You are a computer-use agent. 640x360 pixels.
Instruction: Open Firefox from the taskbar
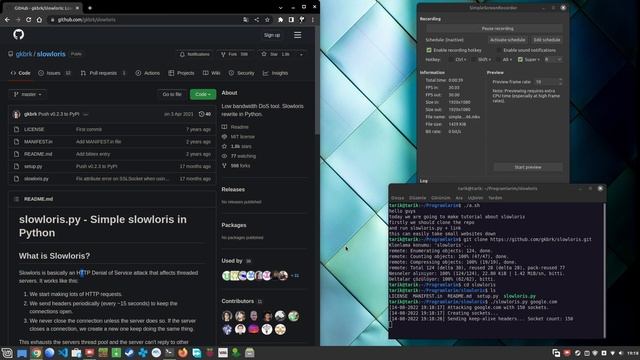(183, 353)
